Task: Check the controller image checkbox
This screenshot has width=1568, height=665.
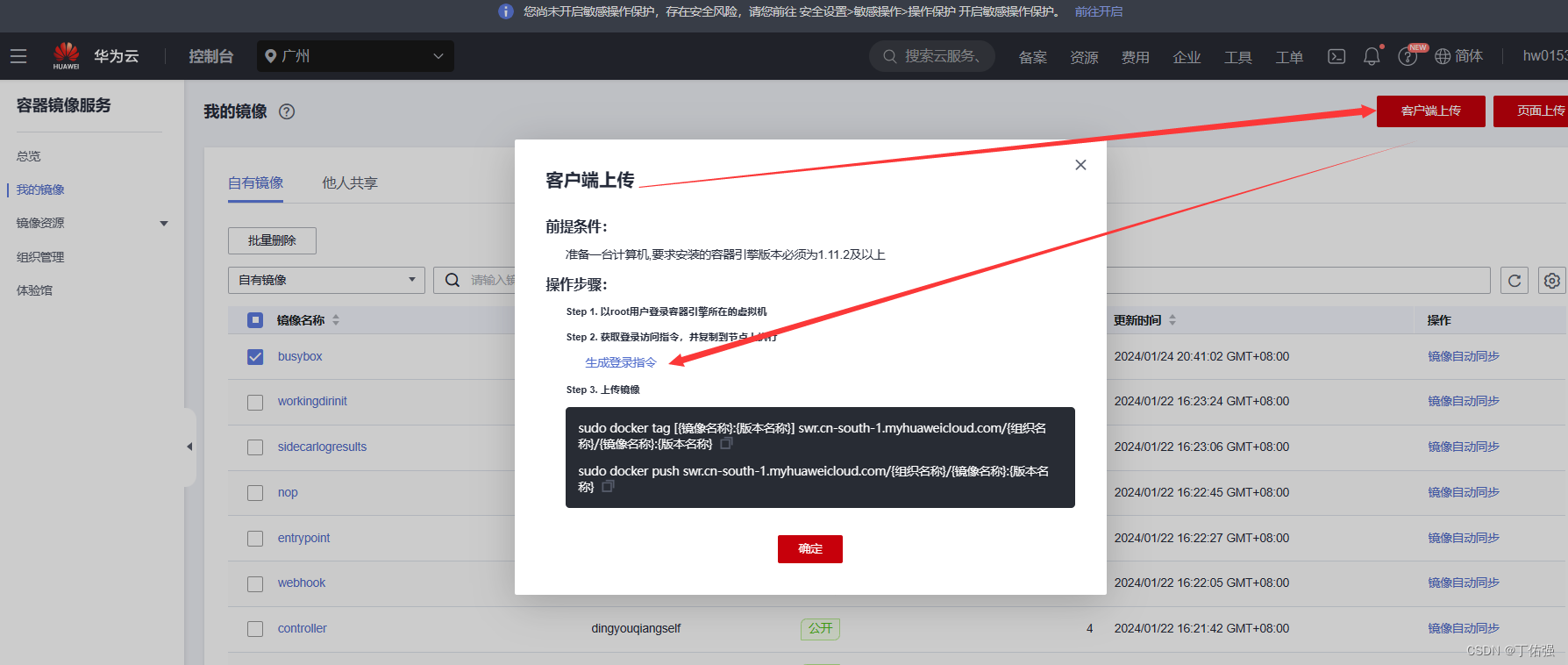Action: [x=255, y=629]
